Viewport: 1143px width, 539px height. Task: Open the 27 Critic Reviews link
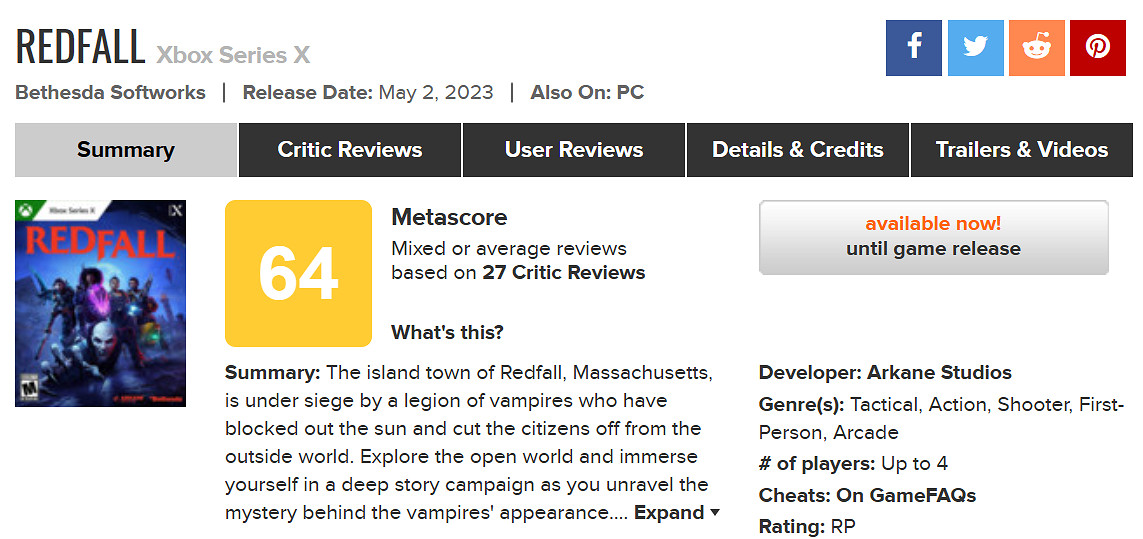pos(564,273)
